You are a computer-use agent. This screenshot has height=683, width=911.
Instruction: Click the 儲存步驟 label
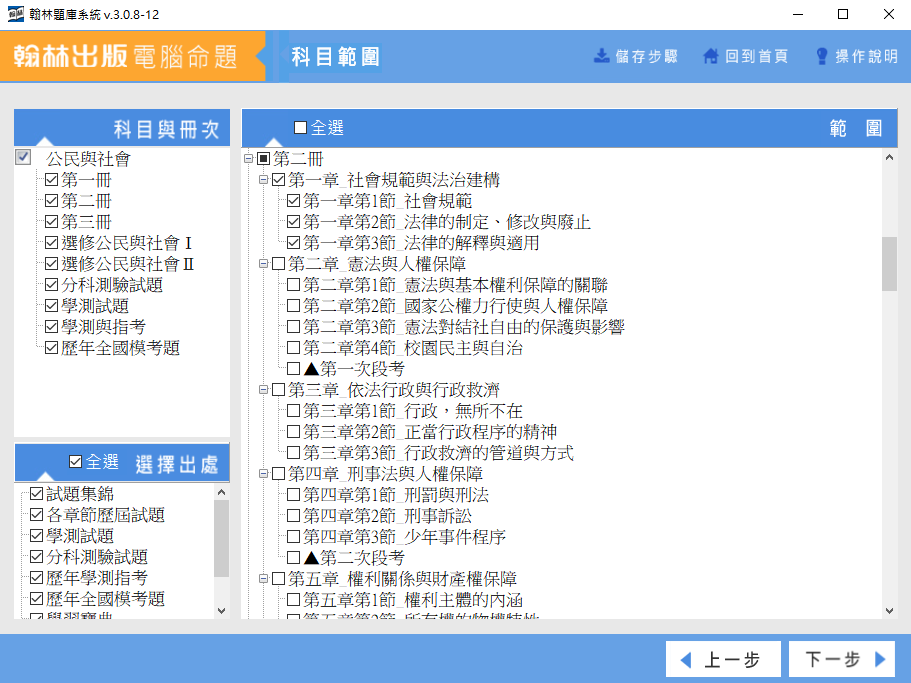(x=647, y=56)
